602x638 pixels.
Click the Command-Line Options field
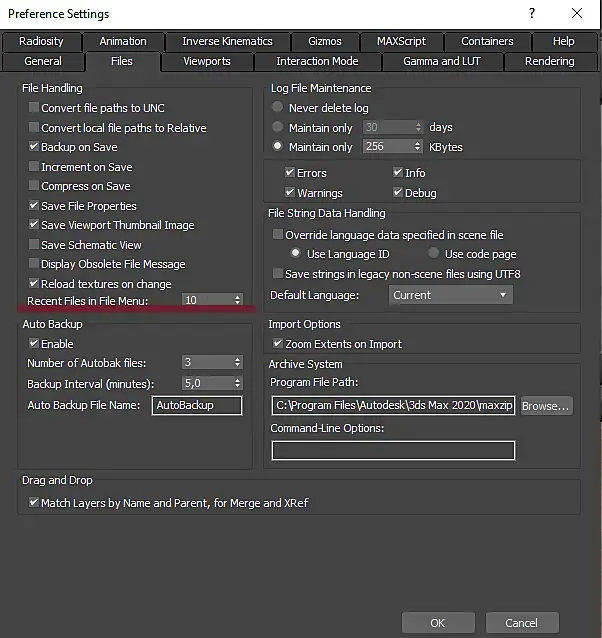pos(393,450)
